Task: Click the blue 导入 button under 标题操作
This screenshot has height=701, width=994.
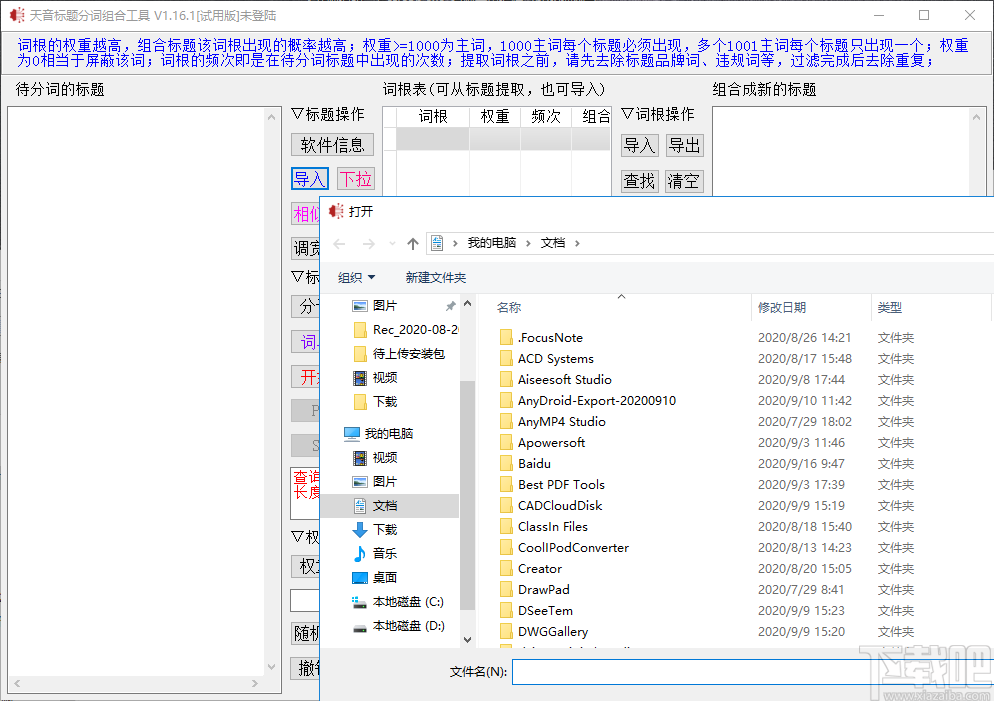Action: tap(310, 179)
